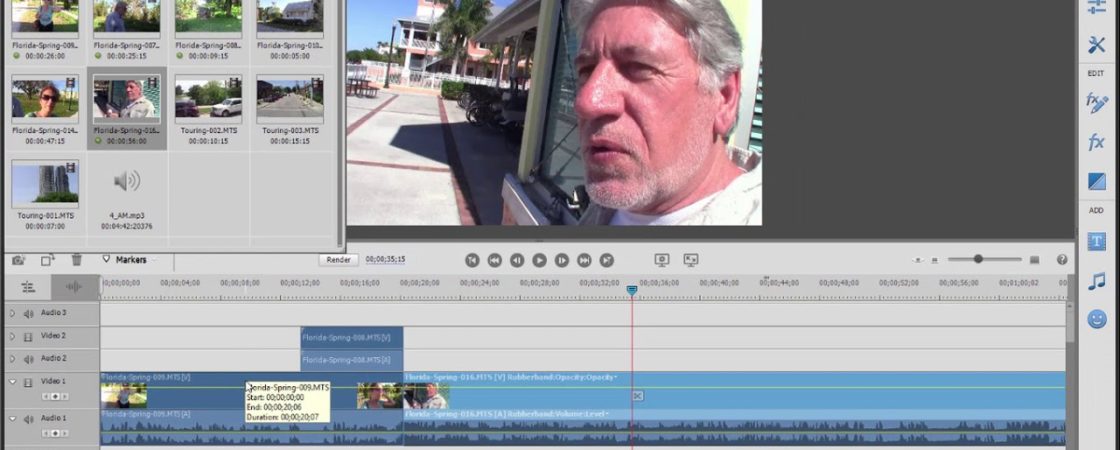Click the transition icon on Video 1 clip
Viewport: 1120px width, 450px height.
point(638,396)
